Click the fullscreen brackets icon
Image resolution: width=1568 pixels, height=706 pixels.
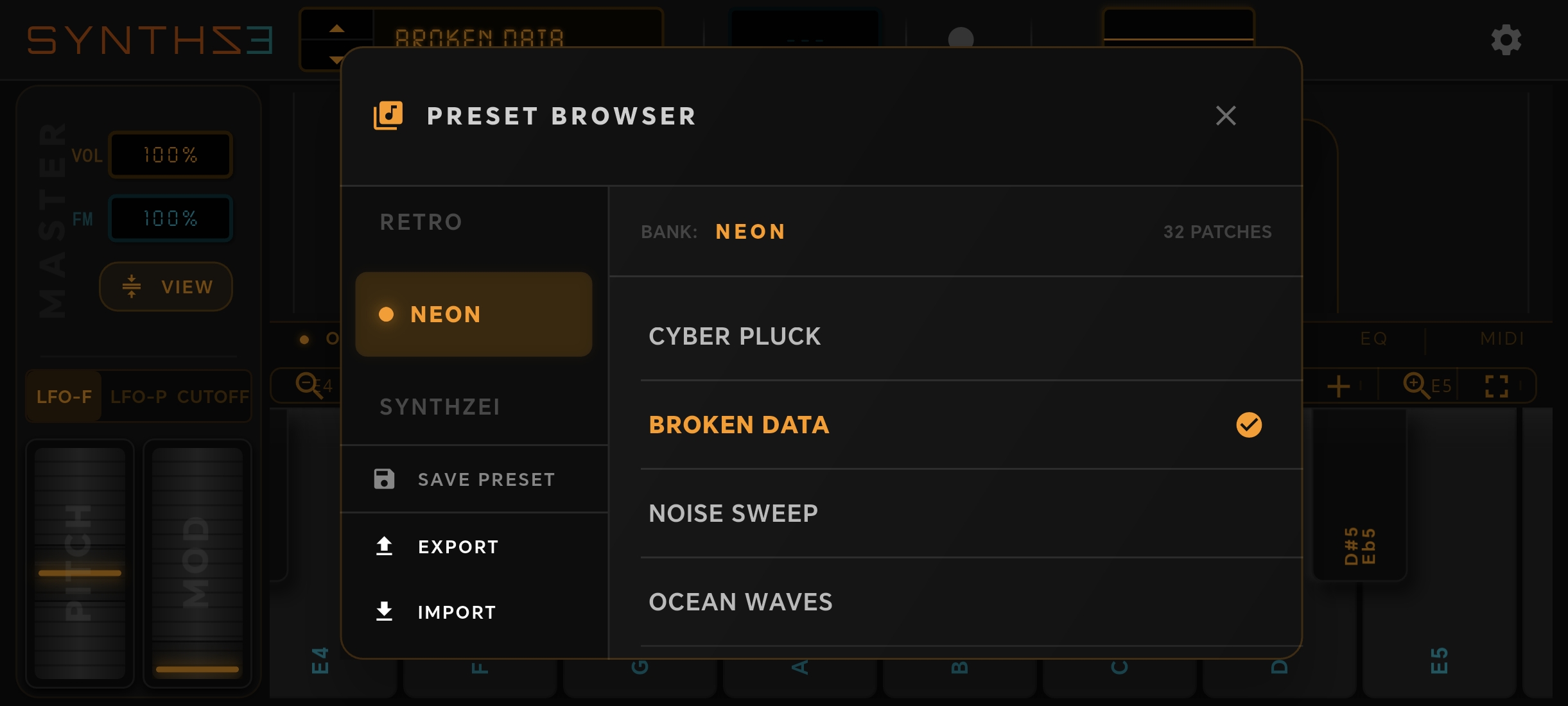tap(1497, 386)
